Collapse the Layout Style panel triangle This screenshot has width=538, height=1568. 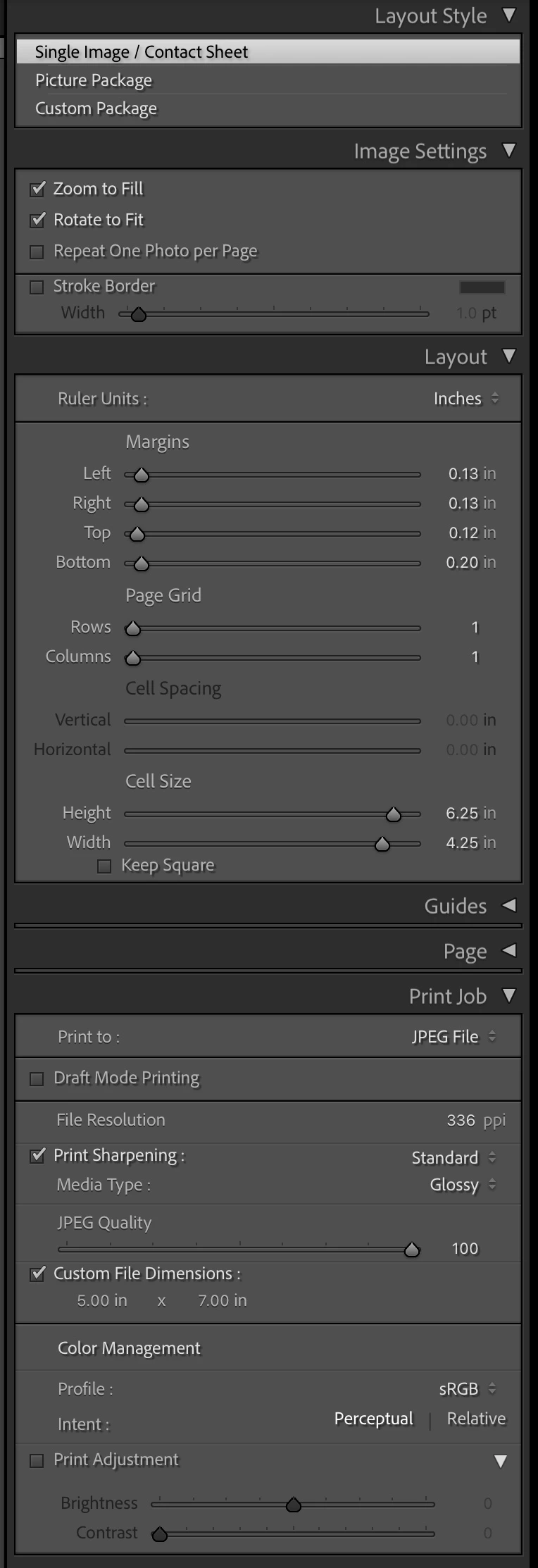[x=509, y=15]
